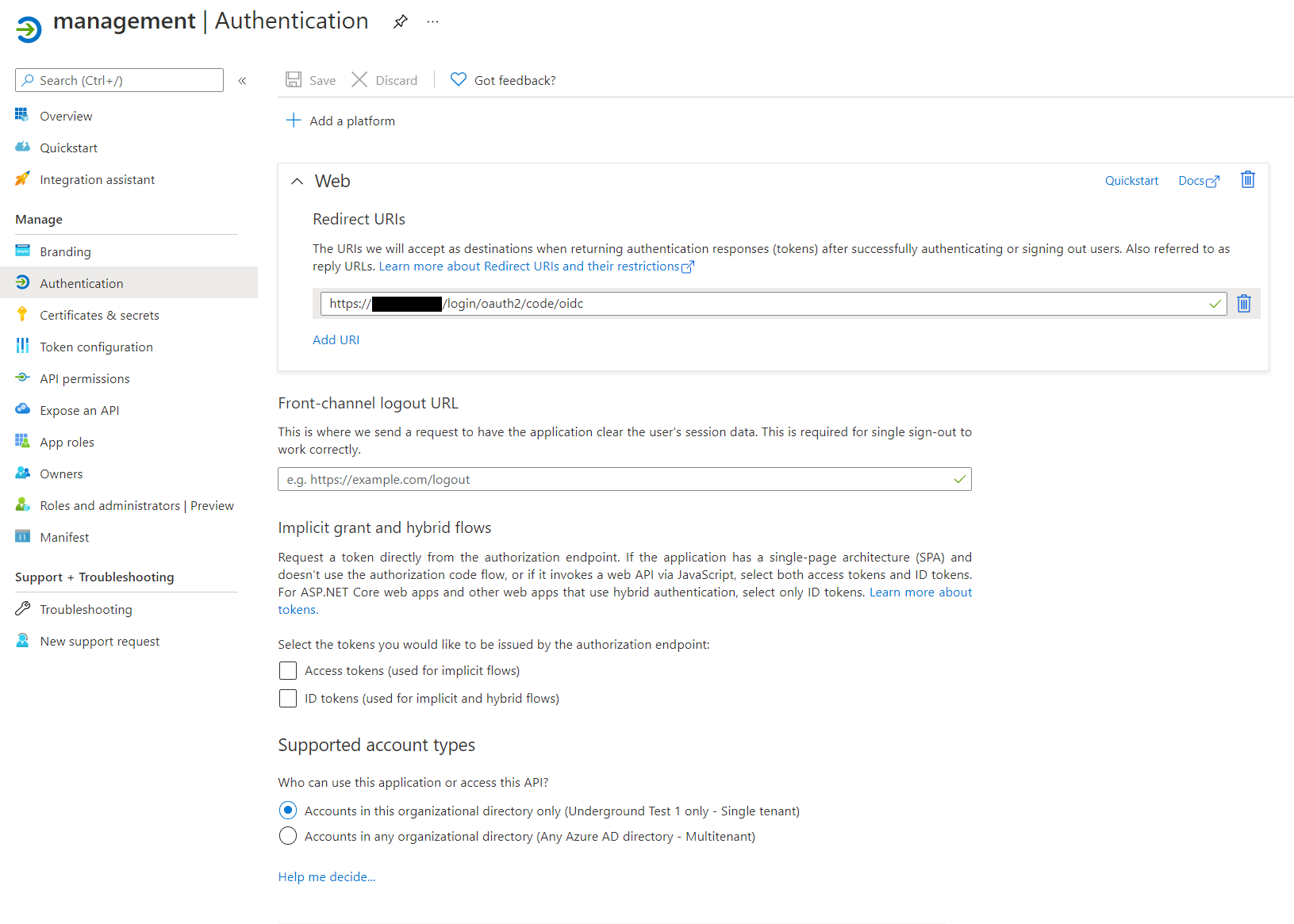Image resolution: width=1294 pixels, height=924 pixels.
Task: Enable ID tokens for implicit and hybrid flows
Action: 288,699
